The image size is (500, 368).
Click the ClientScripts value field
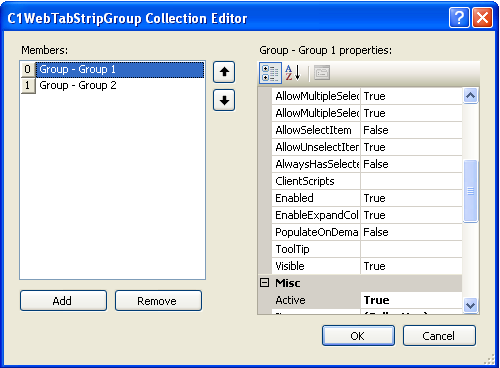point(411,181)
